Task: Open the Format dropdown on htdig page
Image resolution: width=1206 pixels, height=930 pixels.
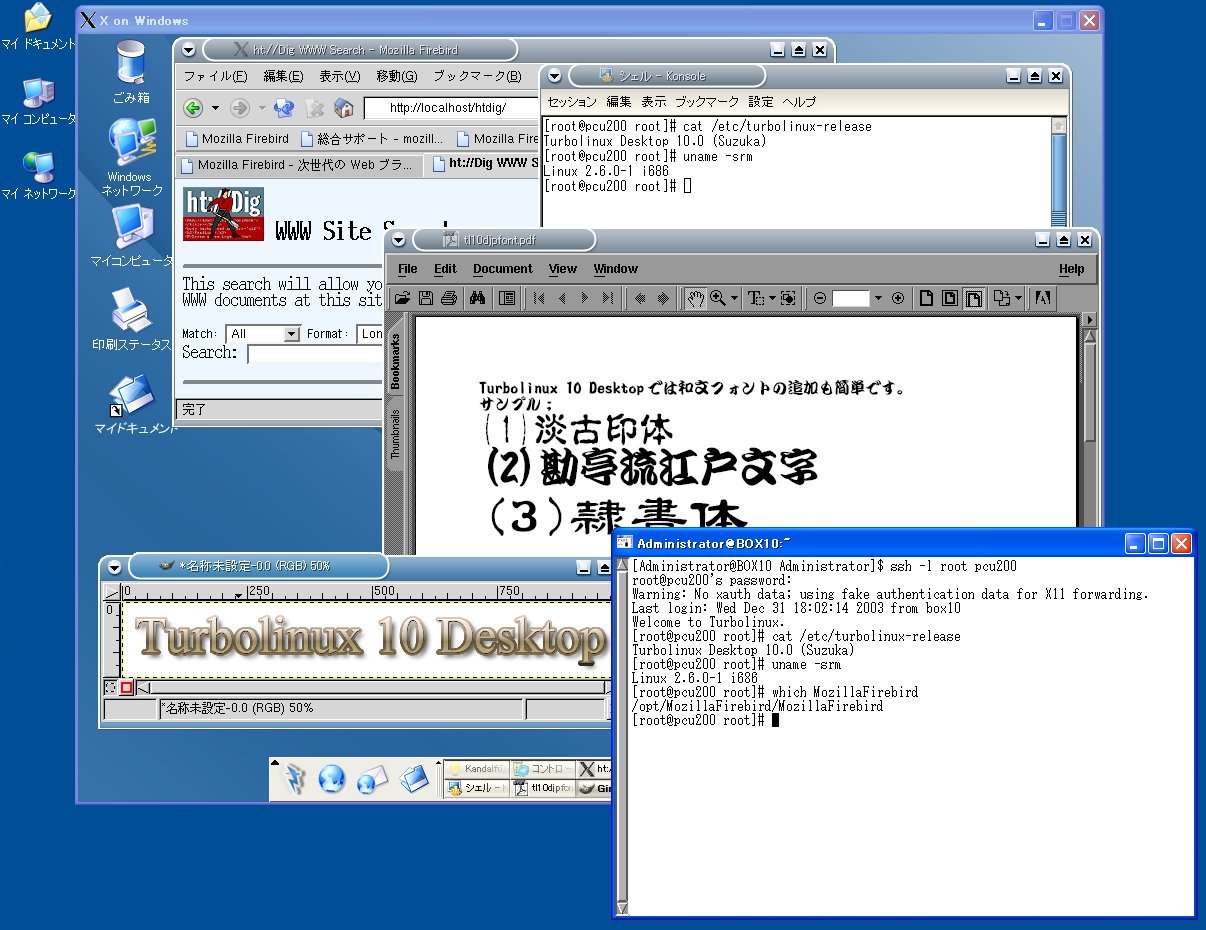Action: 371,334
